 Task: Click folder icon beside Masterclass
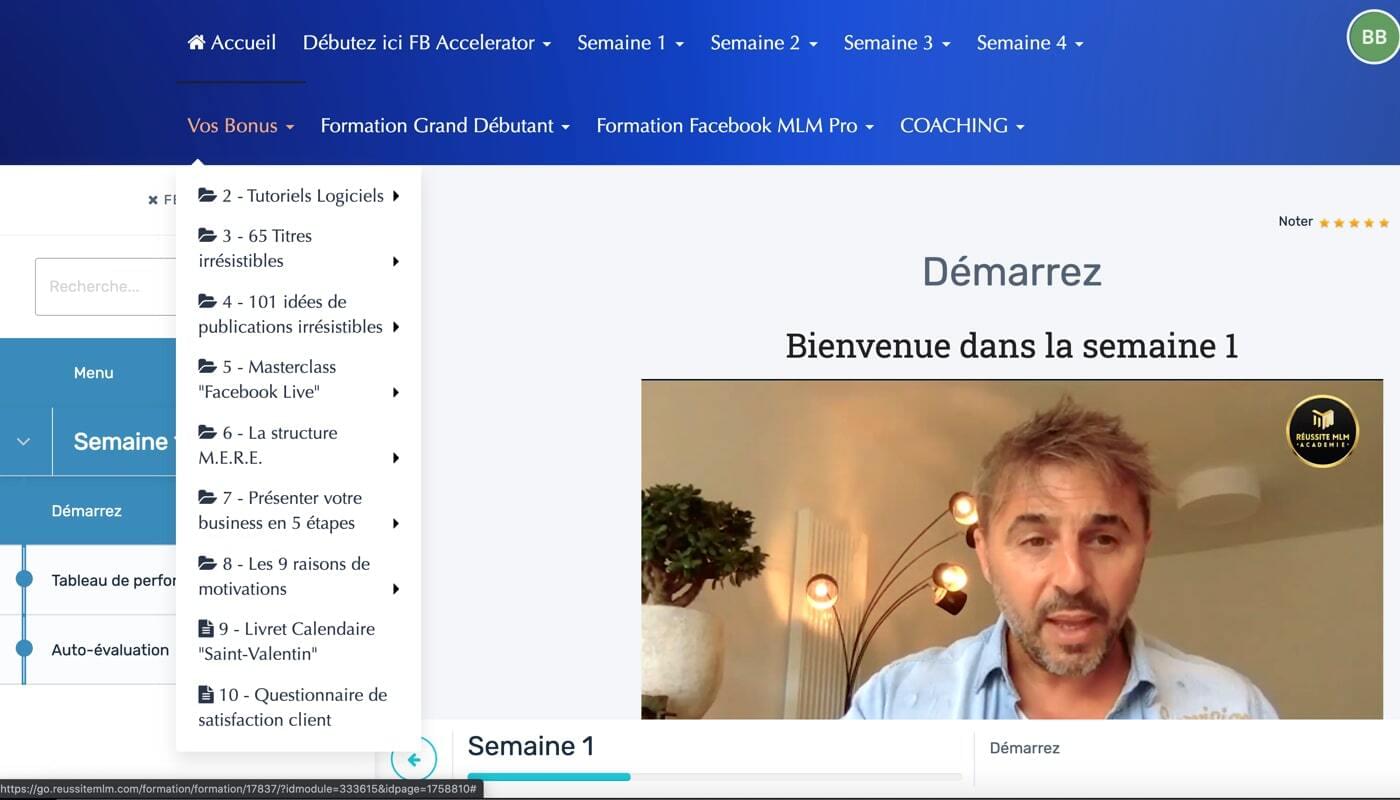pyautogui.click(x=207, y=366)
